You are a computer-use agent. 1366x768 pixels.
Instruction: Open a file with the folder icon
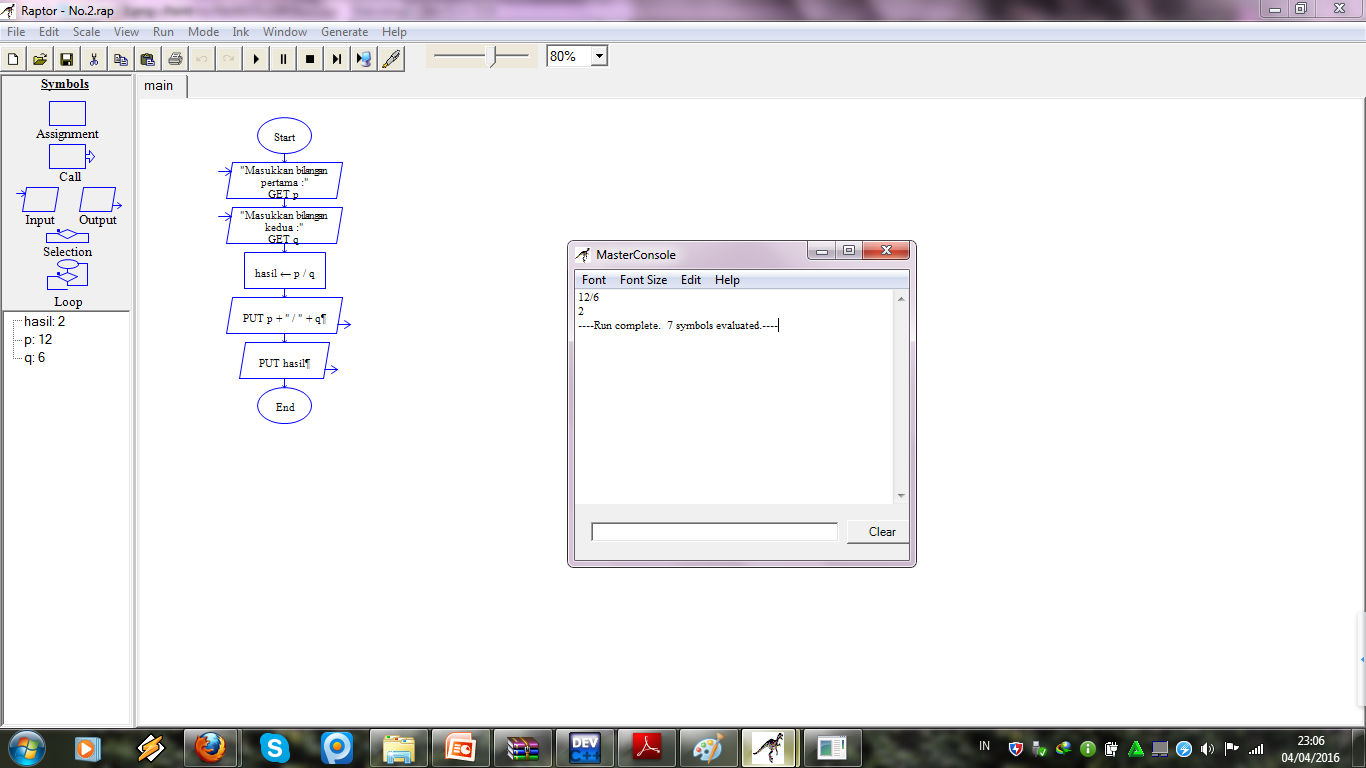point(40,59)
